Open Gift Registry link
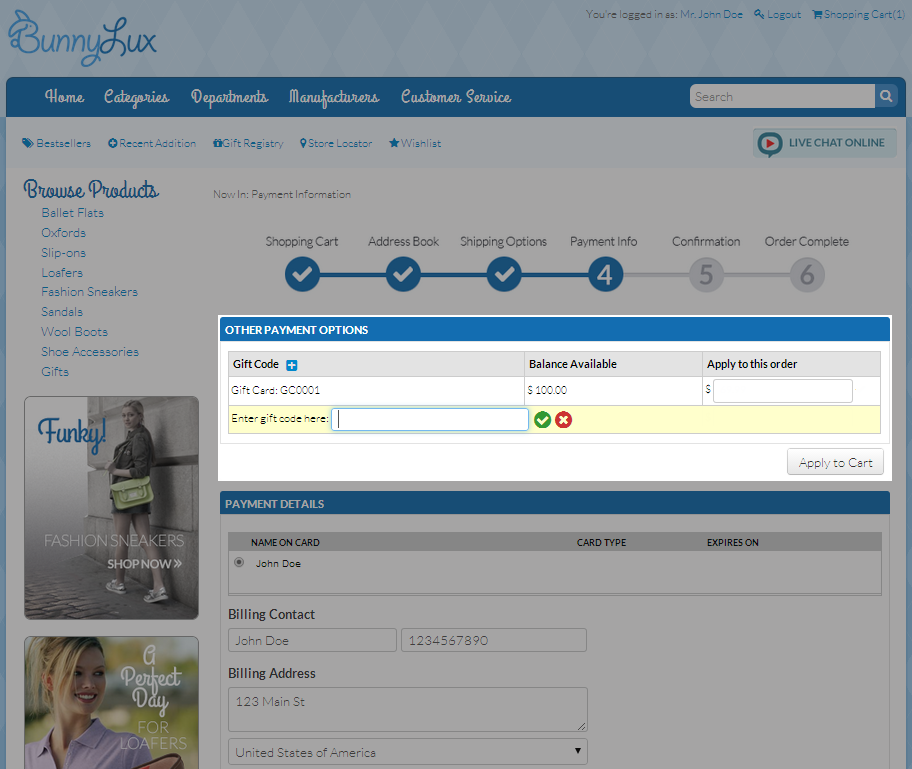The height and width of the screenshot is (769, 912). point(248,143)
